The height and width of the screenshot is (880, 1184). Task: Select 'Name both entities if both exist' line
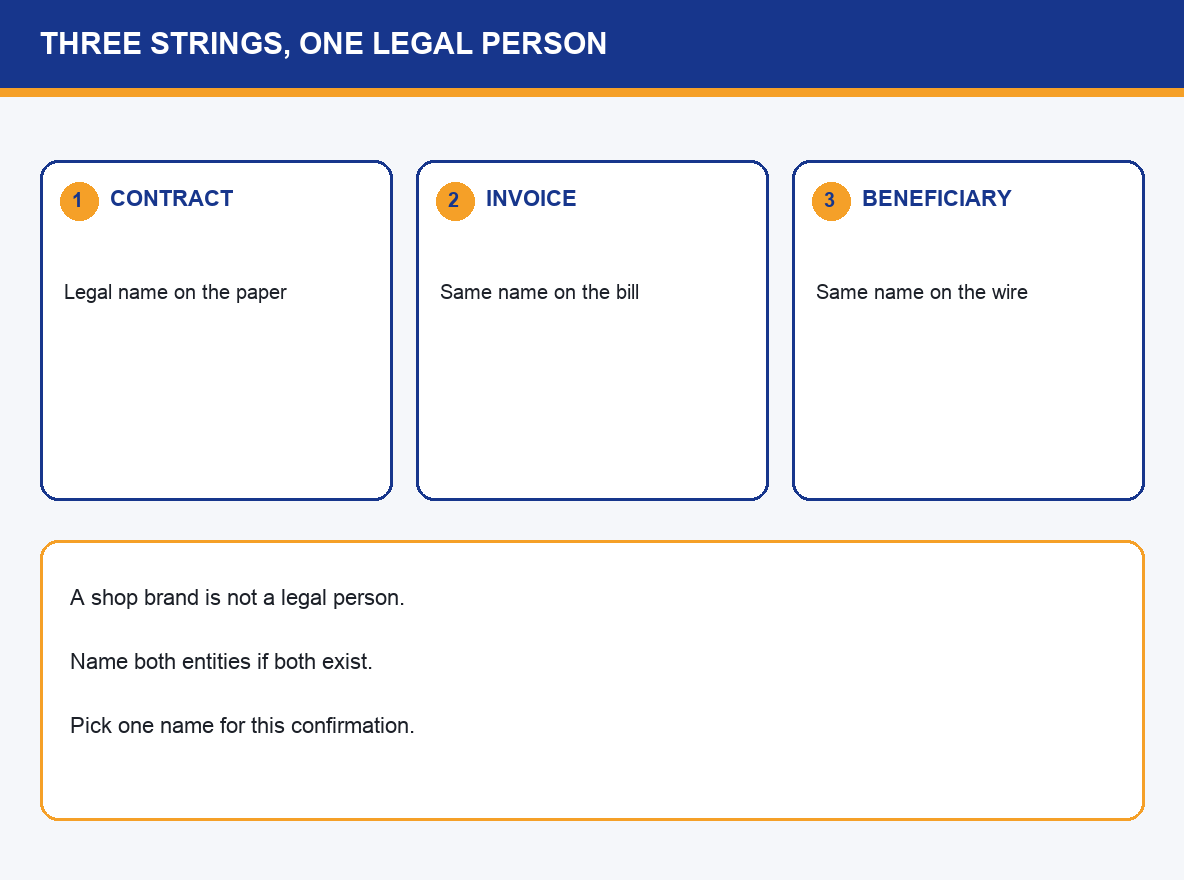click(x=221, y=662)
